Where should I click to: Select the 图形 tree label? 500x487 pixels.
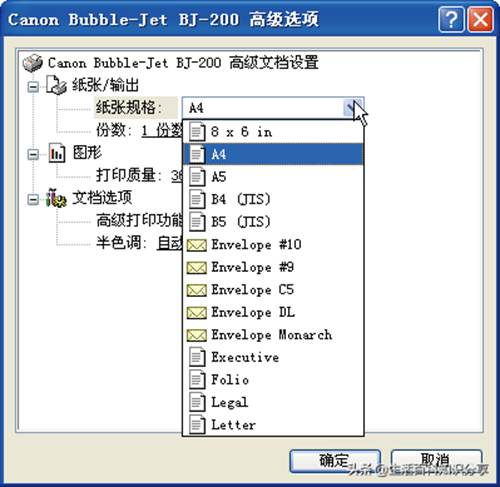[x=87, y=153]
